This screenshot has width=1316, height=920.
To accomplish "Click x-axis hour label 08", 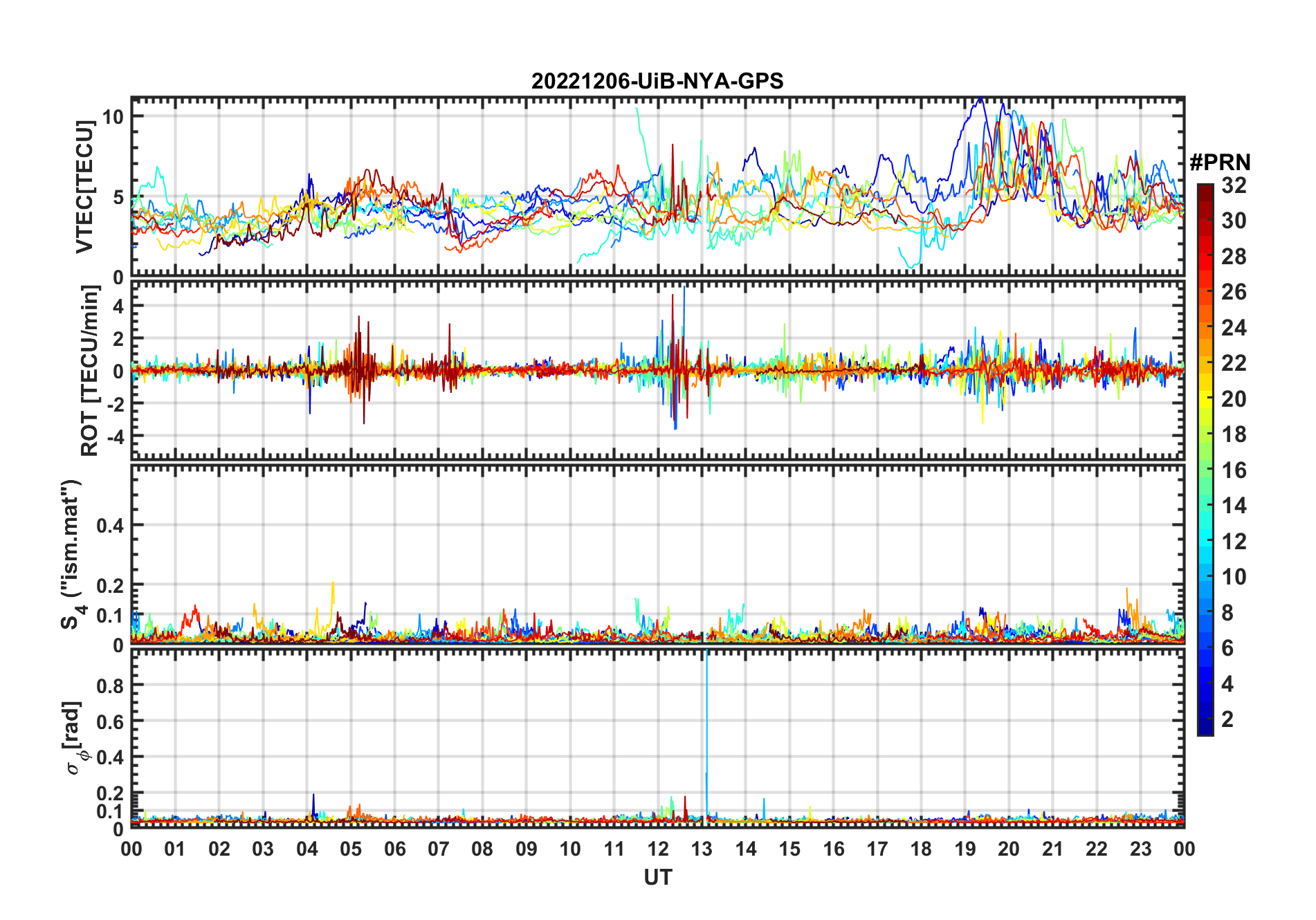I will tap(482, 849).
